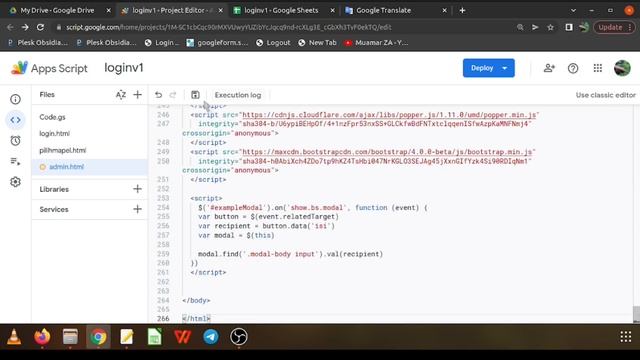Open Deploy dropdown button
Image resolution: width=640 pixels, height=360 pixels.
coord(489,68)
